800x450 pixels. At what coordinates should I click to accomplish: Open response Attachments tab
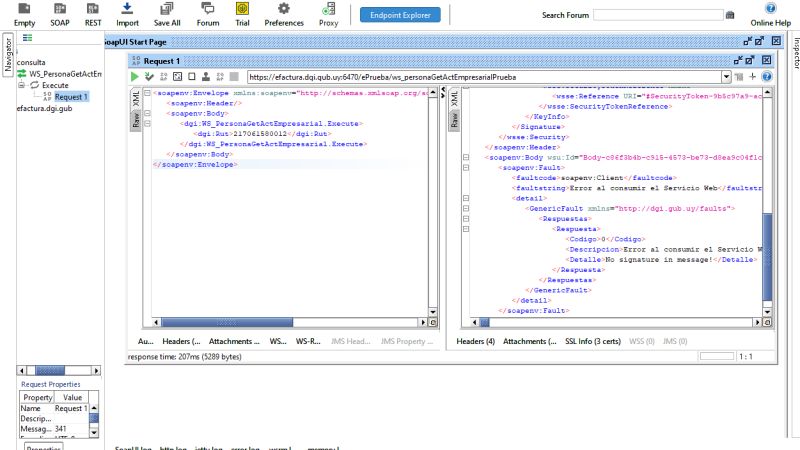(x=530, y=341)
